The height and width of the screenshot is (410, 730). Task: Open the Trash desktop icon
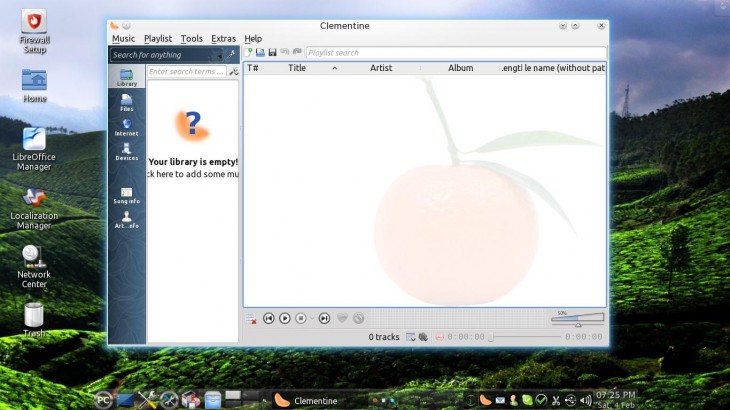(x=34, y=320)
